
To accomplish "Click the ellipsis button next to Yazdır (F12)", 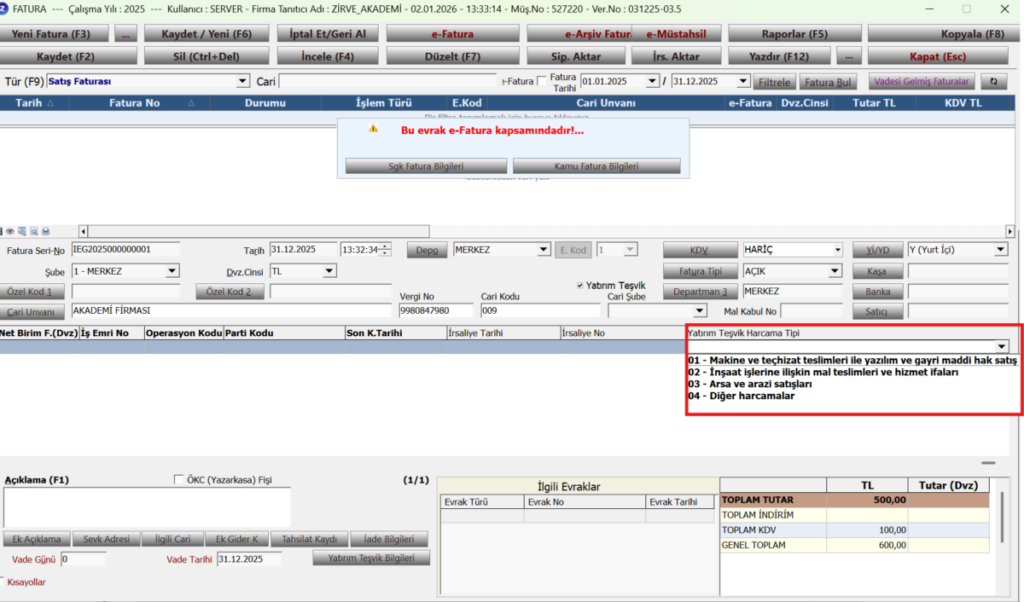I will click(848, 57).
